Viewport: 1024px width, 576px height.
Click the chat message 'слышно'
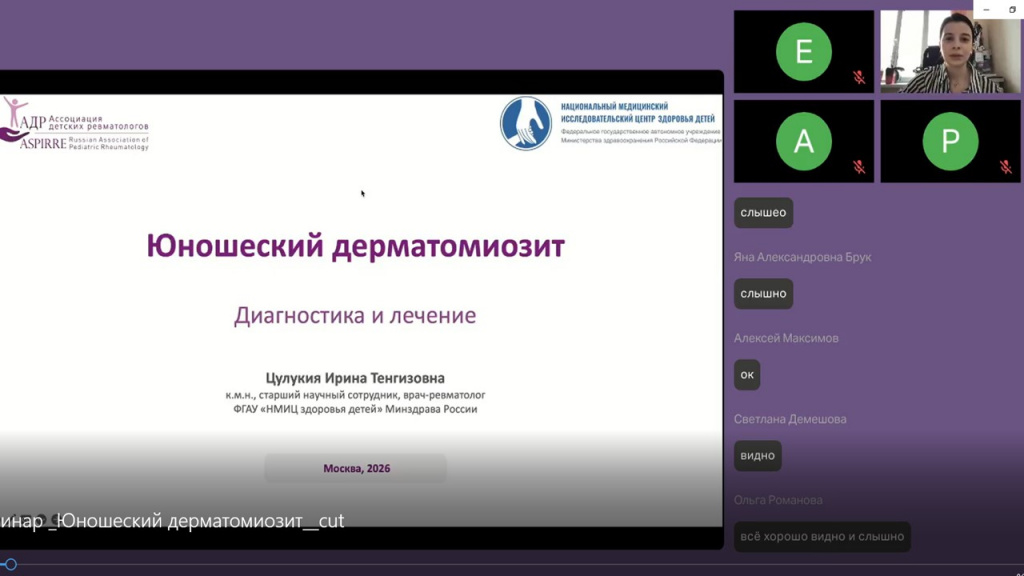tap(763, 294)
